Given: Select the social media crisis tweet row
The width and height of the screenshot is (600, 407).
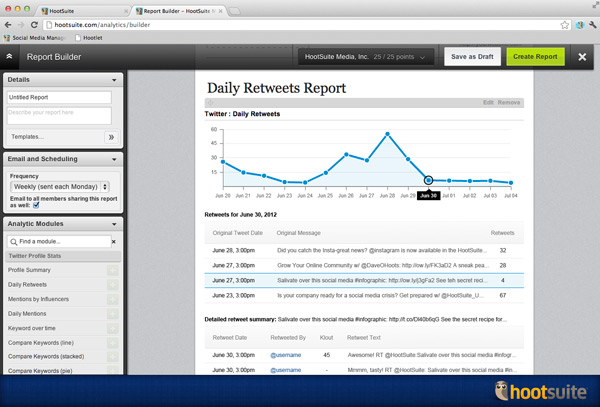Looking at the screenshot, I should coord(364,295).
